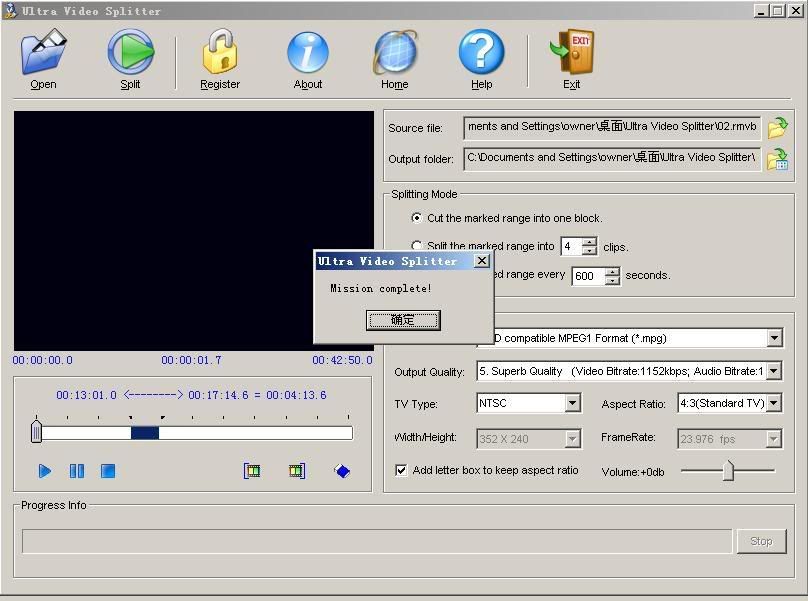Image resolution: width=808 pixels, height=601 pixels.
Task: Set mark-in start point icon
Action: click(x=252, y=471)
